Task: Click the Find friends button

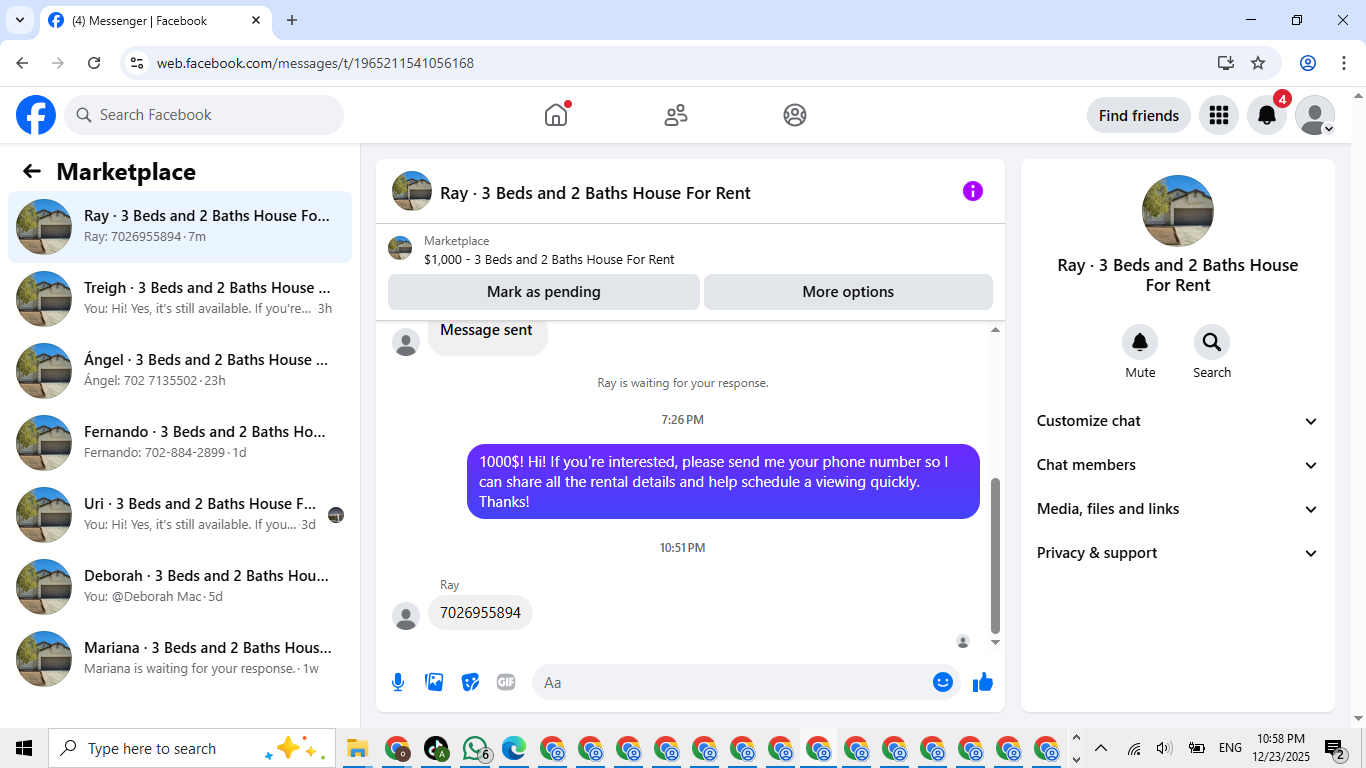Action: 1138,115
